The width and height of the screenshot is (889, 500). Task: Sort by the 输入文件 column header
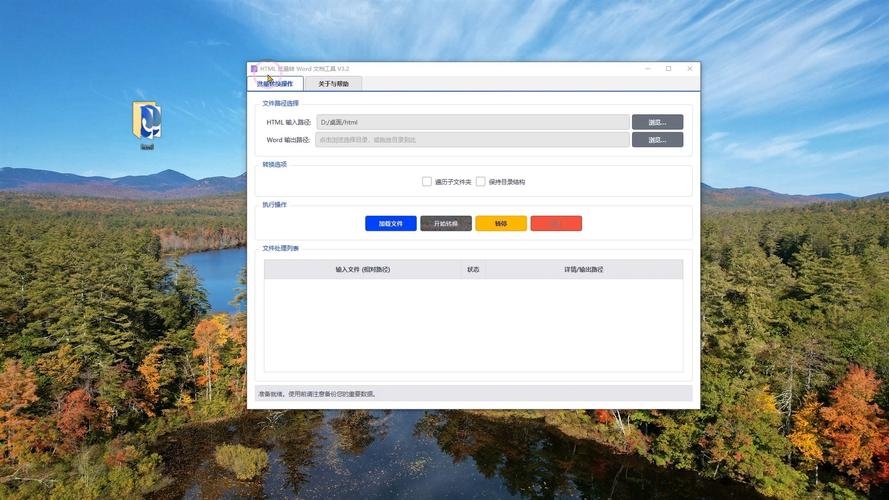[x=363, y=269]
